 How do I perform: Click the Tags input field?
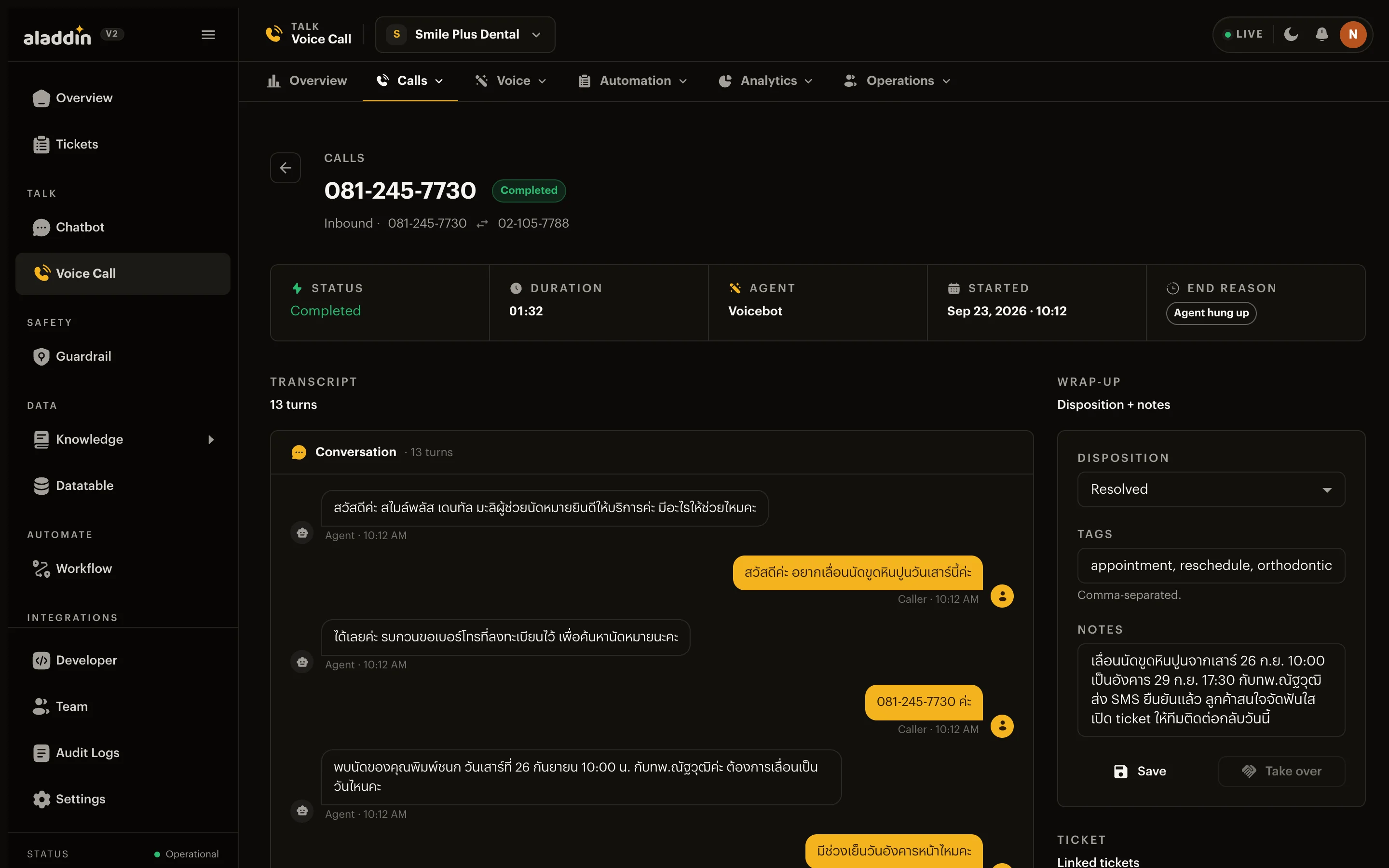1211,566
